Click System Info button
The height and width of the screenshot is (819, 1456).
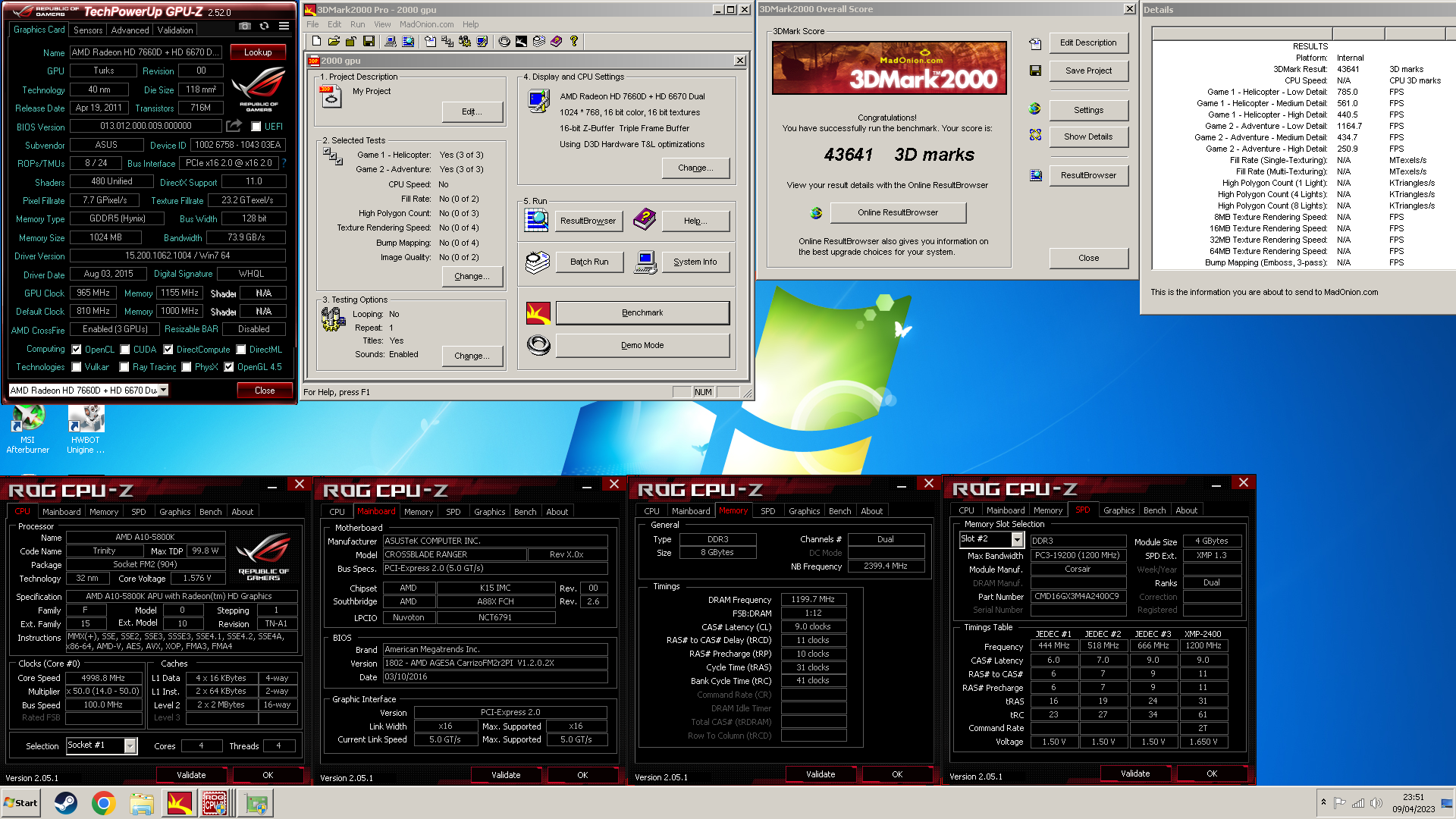pos(695,262)
